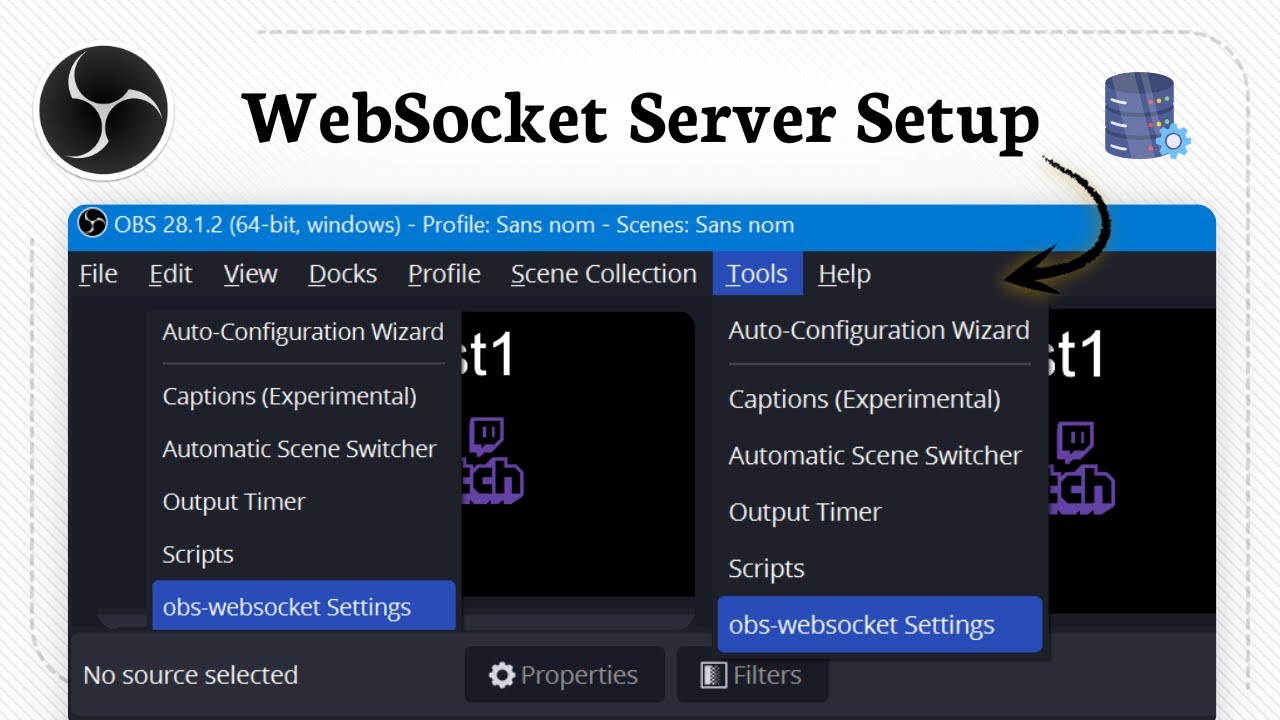Screen dimensions: 1280x720
Task: Open the Docks menu
Action: [x=343, y=274]
